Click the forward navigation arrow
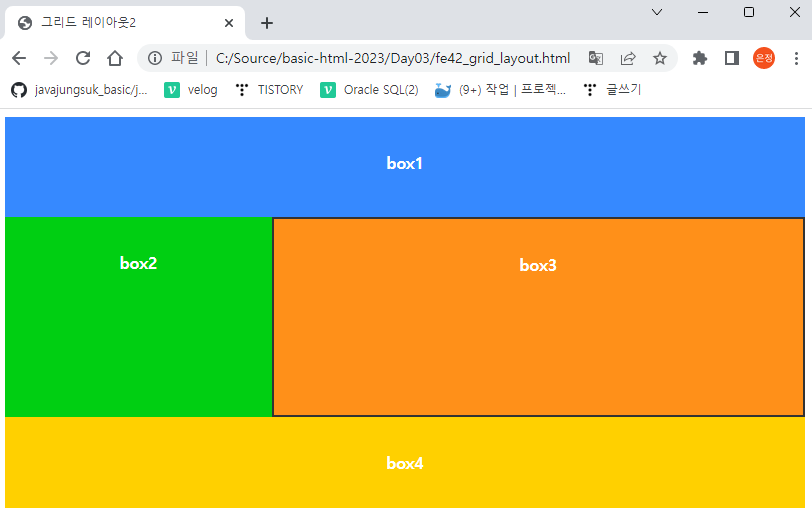 (x=51, y=58)
